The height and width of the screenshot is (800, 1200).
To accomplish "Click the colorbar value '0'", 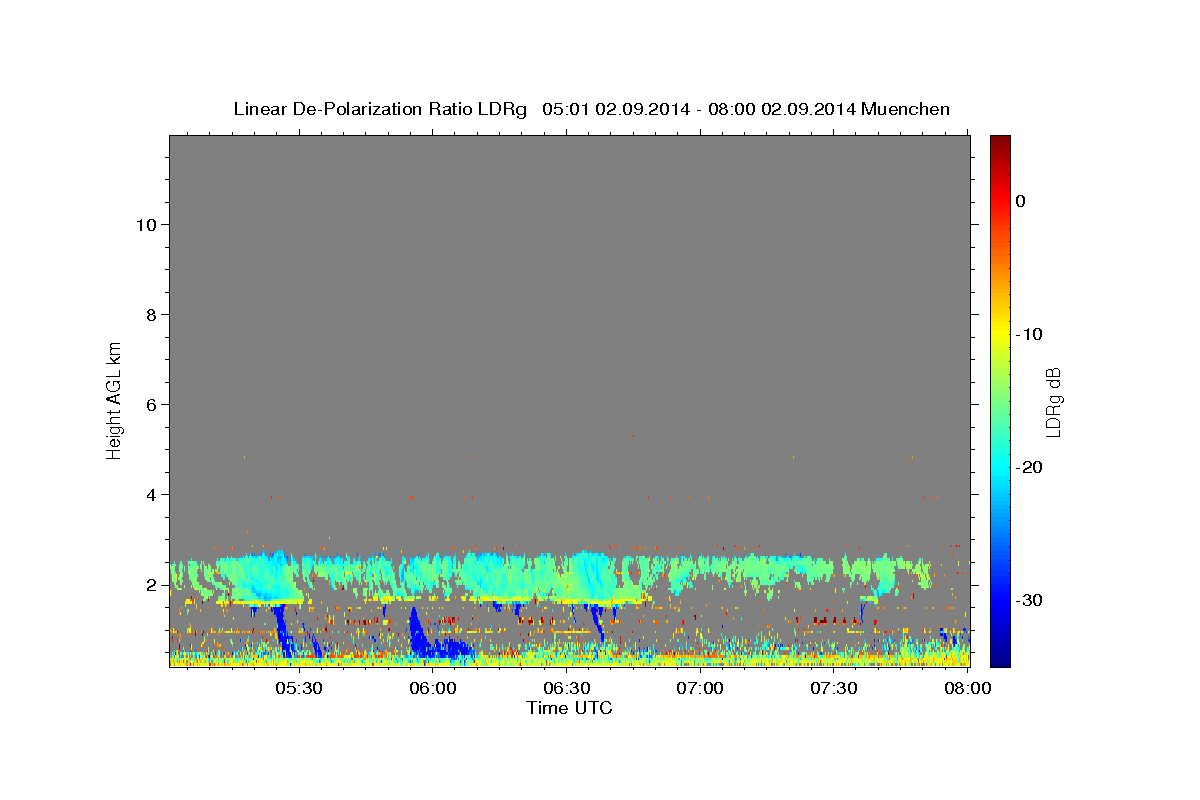I will (x=1020, y=201).
